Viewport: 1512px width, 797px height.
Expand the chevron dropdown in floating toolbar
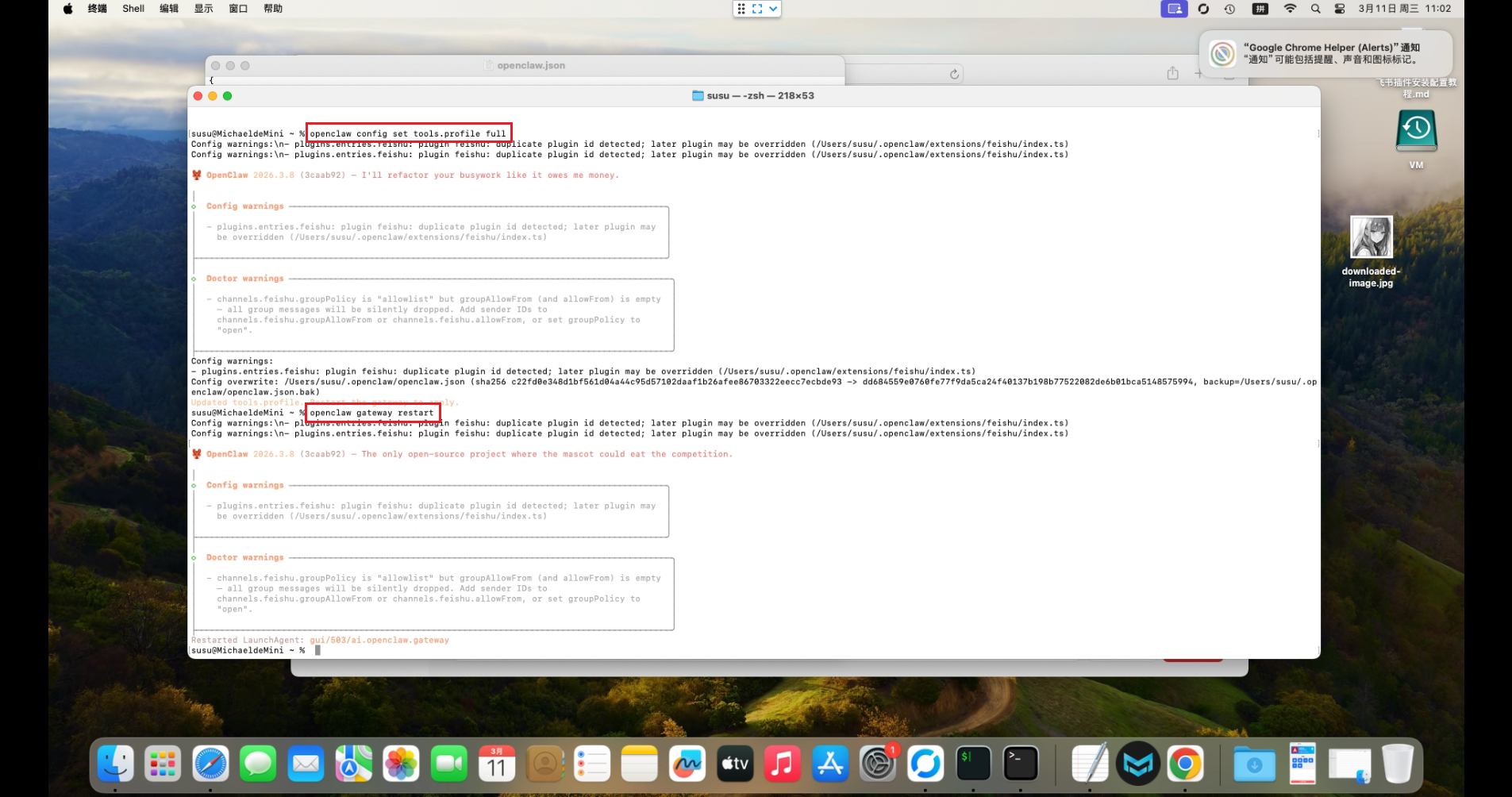click(x=773, y=9)
